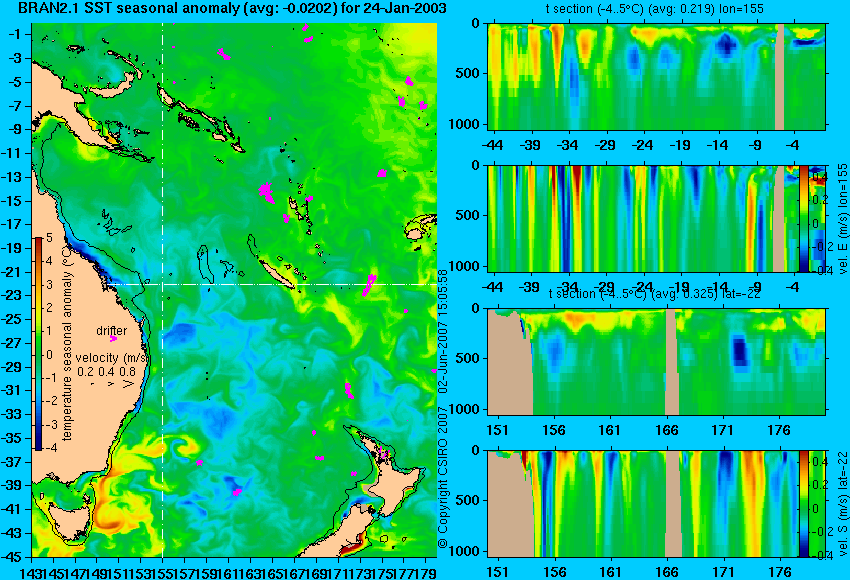The width and height of the screenshot is (850, 580).
Task: Click the '-44' tick under the top temperature section
Action: [492, 145]
